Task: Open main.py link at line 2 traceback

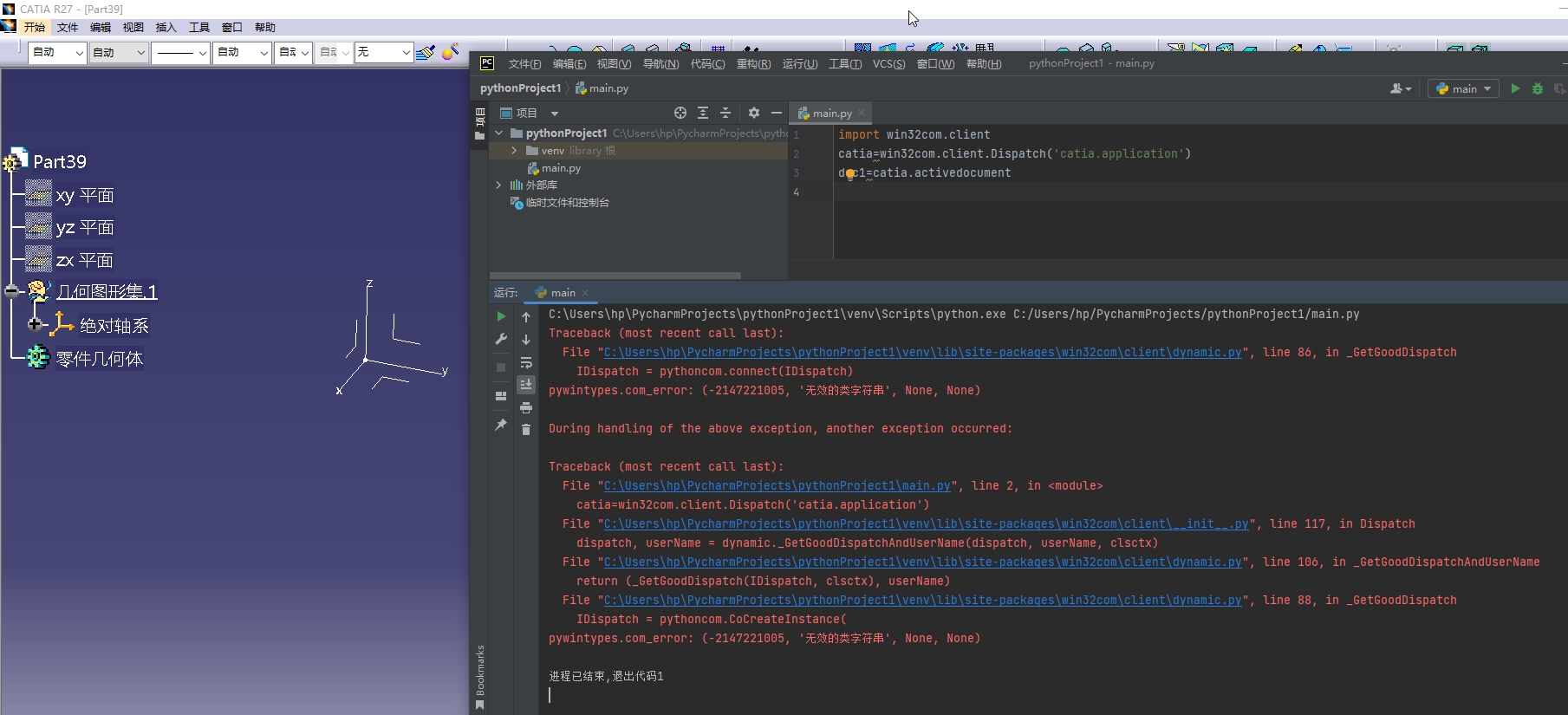Action: coord(777,486)
